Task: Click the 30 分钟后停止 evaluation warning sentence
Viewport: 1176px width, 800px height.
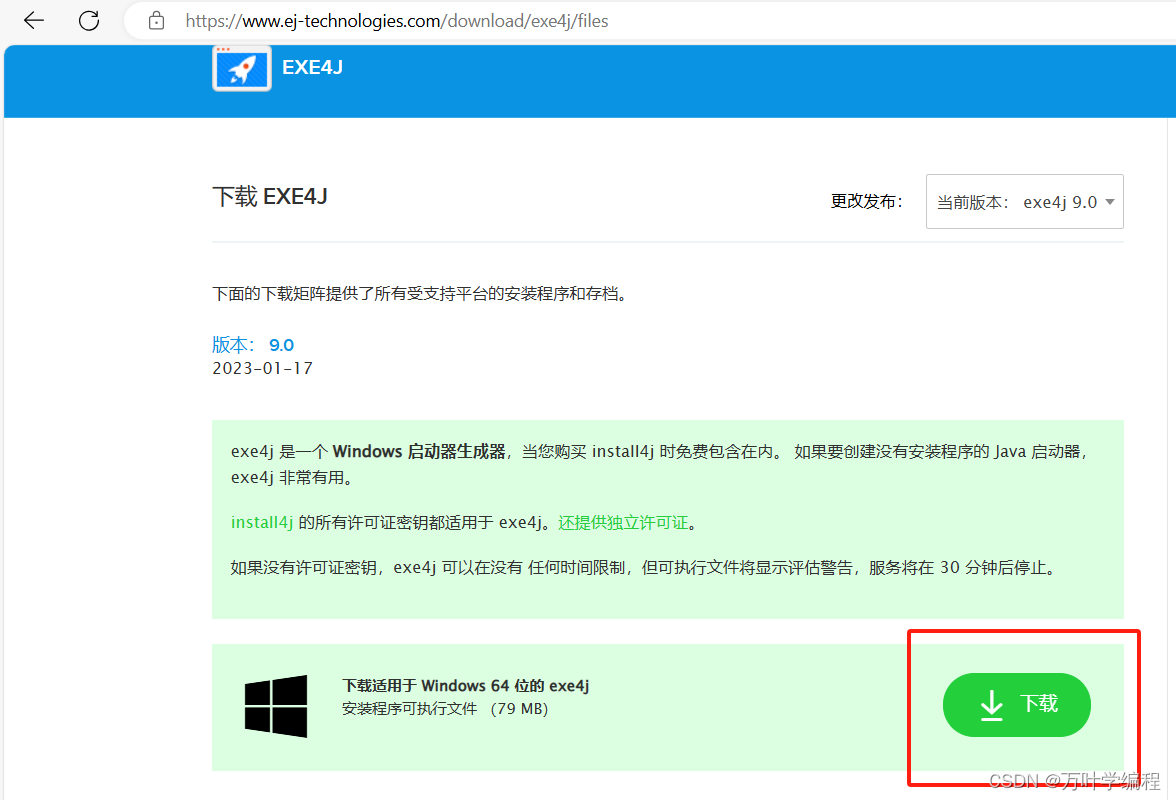Action: pyautogui.click(x=645, y=568)
